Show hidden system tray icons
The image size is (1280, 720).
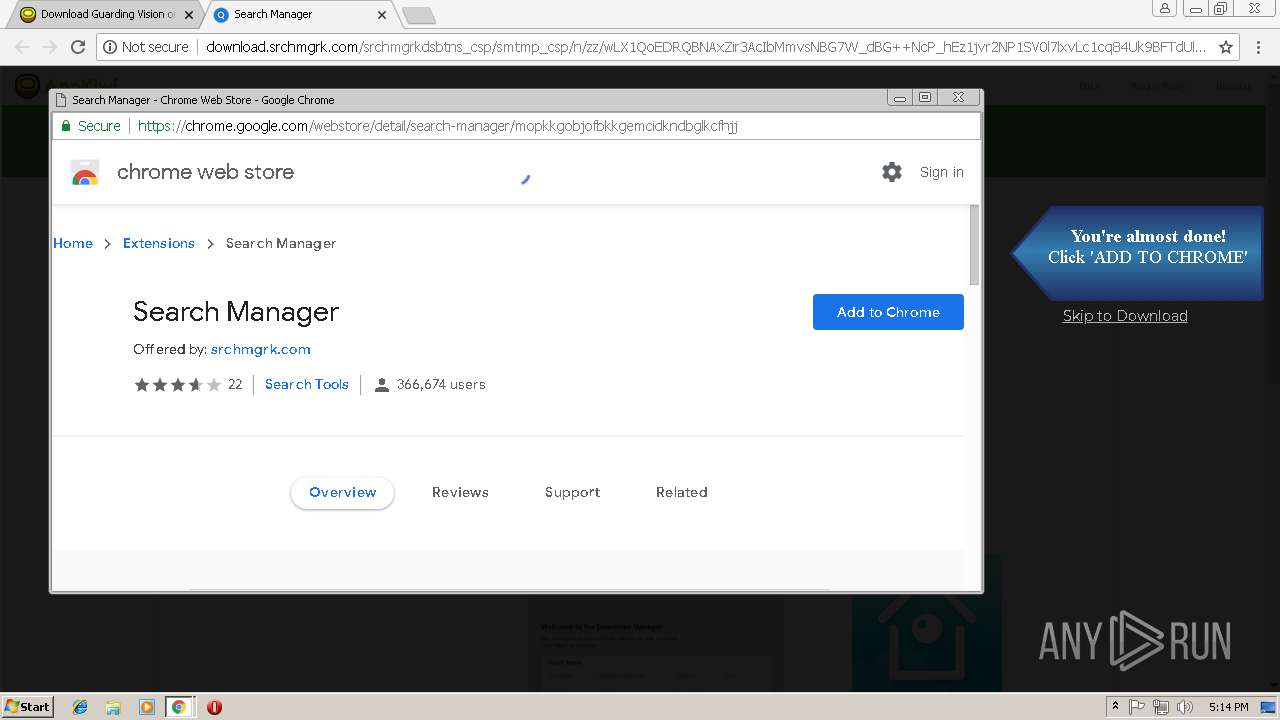pyautogui.click(x=1115, y=707)
